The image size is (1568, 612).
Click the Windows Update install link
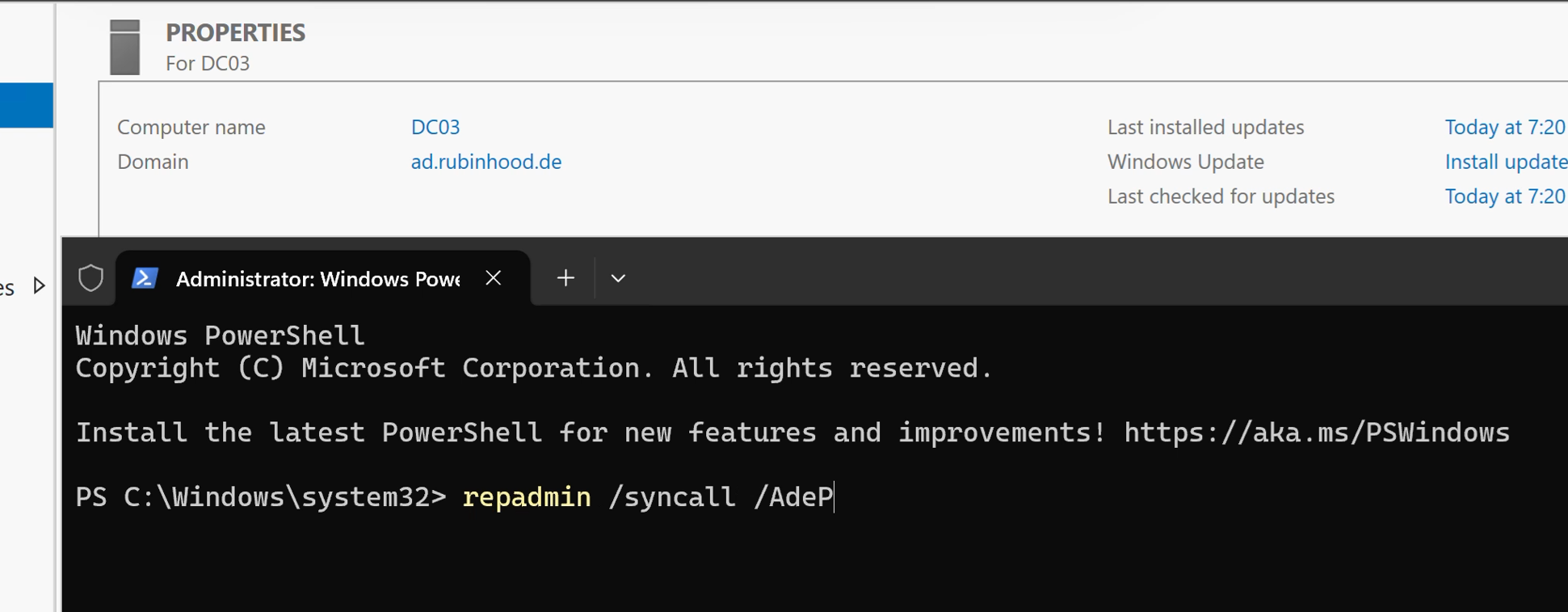coord(1505,162)
